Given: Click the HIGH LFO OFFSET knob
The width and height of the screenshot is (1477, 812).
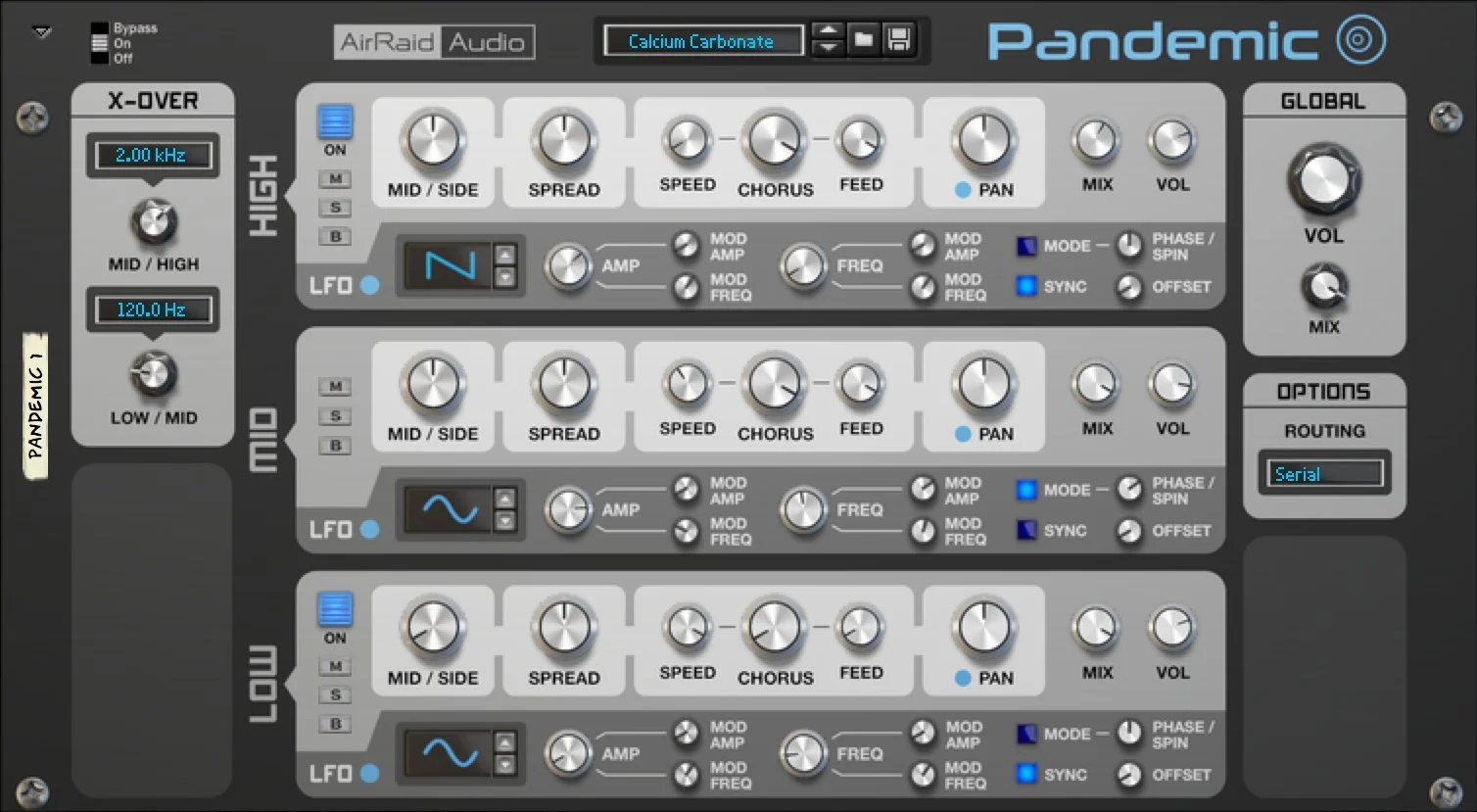Looking at the screenshot, I should click(1129, 287).
